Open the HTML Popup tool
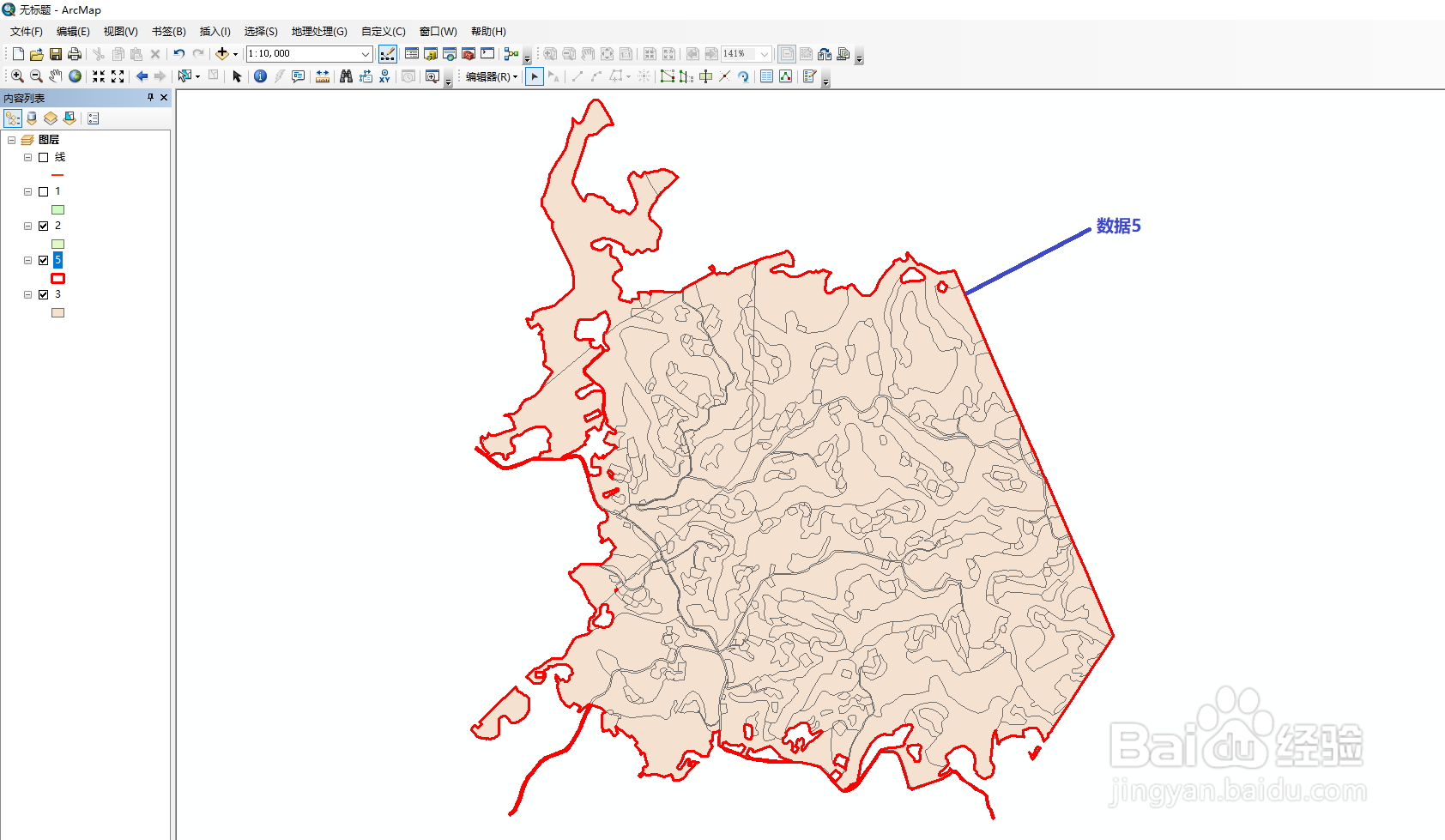This screenshot has height=840, width=1445. [x=298, y=76]
